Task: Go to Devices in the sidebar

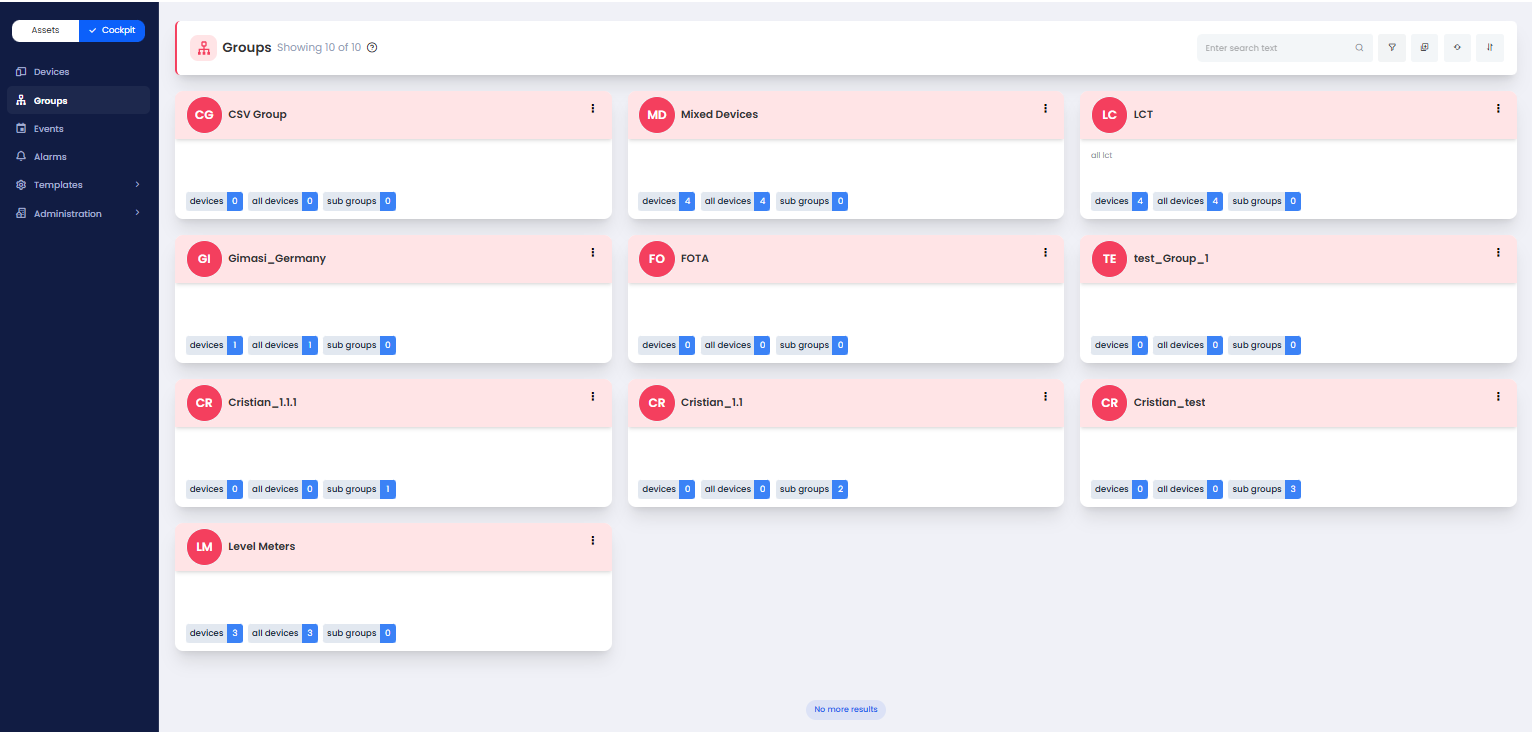Action: (x=51, y=72)
